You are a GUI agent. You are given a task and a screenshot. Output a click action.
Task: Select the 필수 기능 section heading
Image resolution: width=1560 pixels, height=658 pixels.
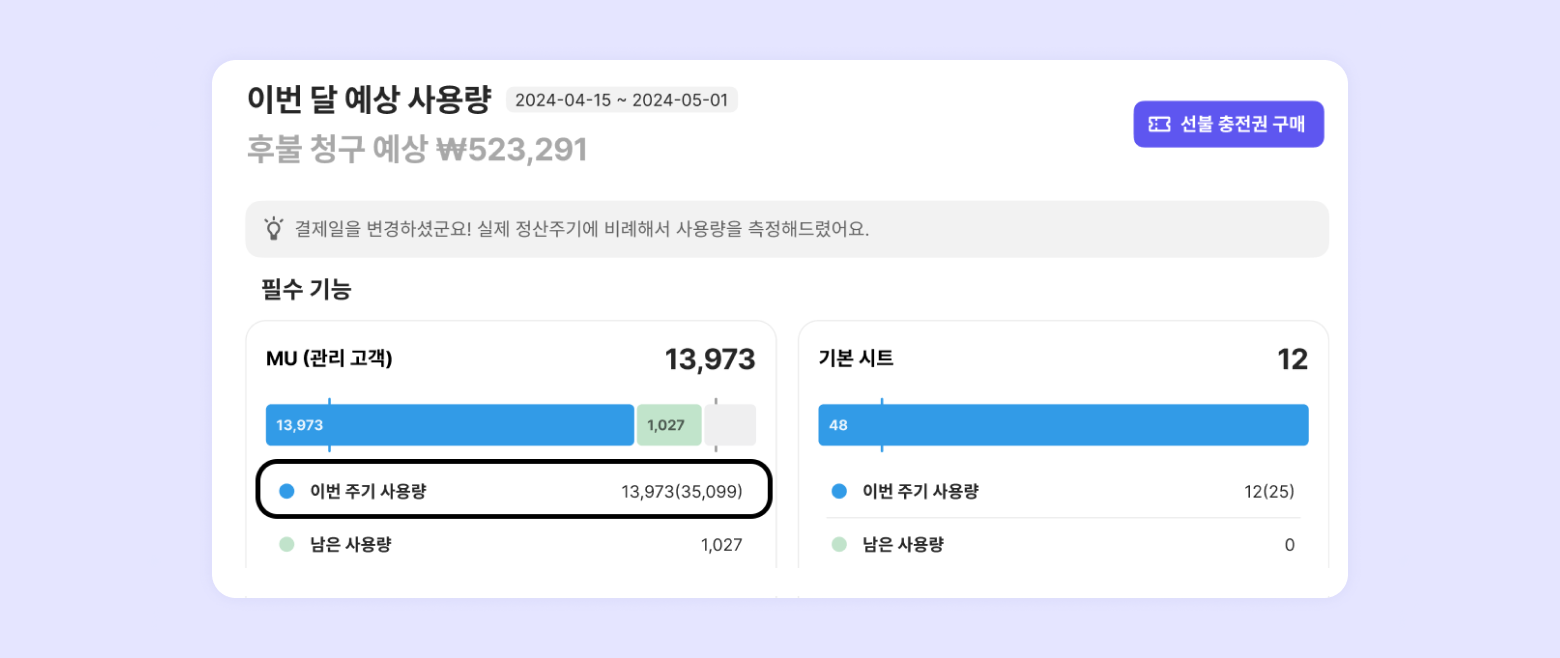tap(306, 290)
